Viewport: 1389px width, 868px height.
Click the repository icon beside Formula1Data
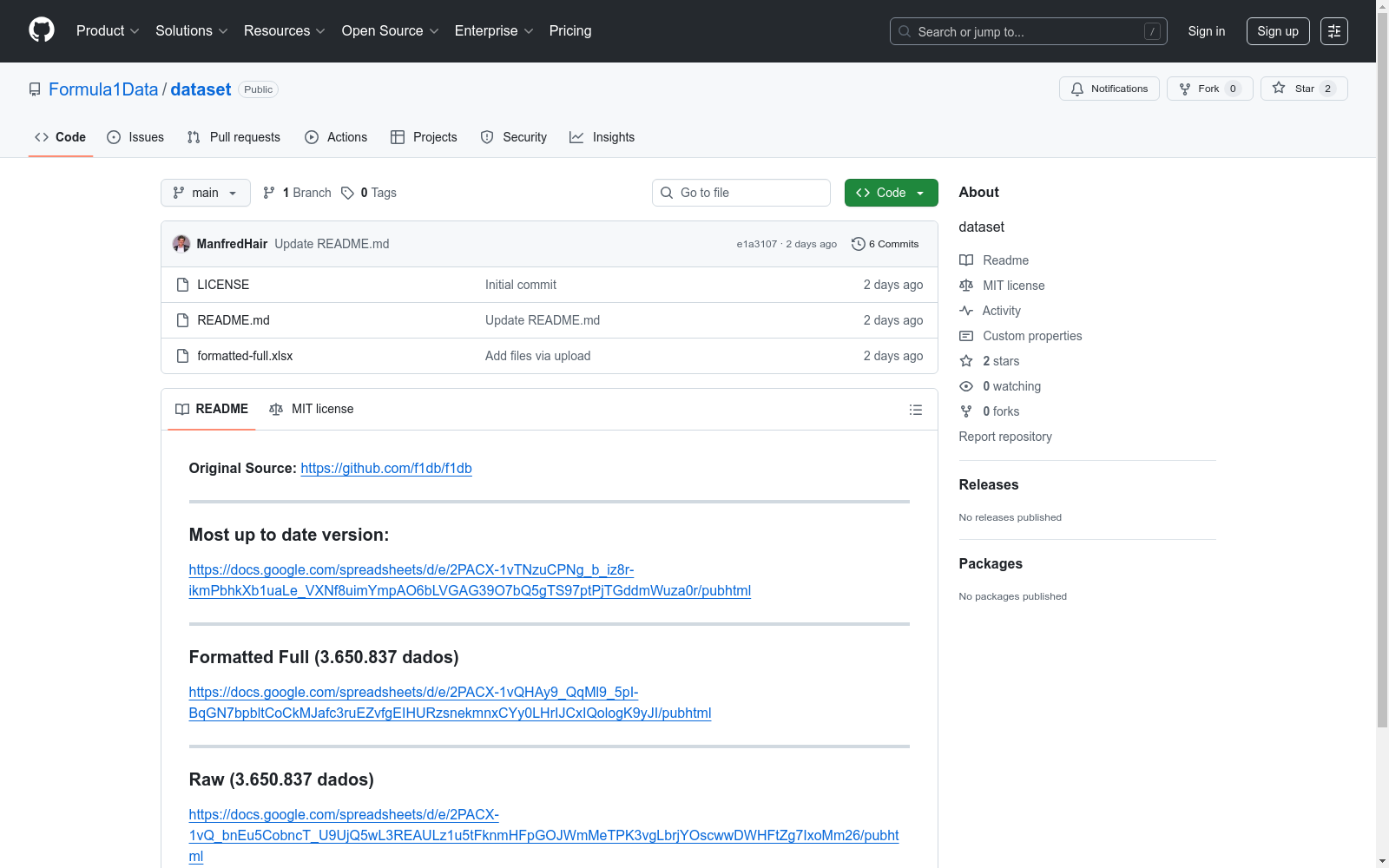tap(35, 89)
